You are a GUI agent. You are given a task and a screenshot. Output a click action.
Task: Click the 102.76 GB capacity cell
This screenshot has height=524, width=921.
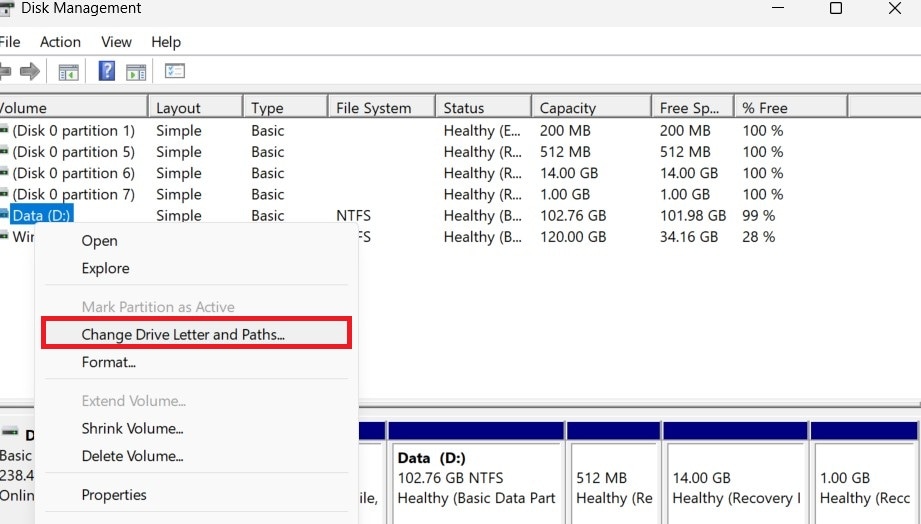tap(573, 216)
